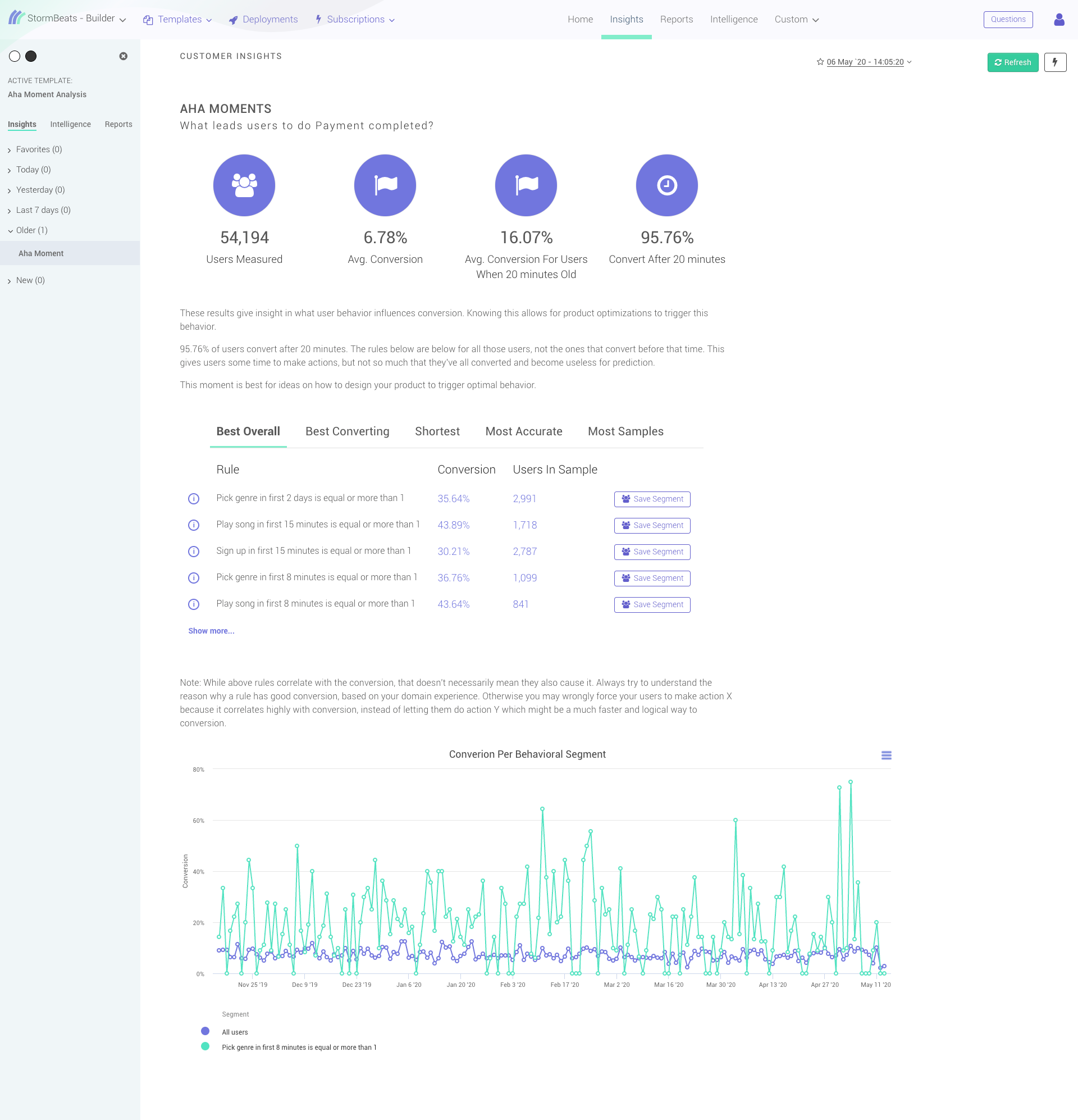Click the Show more... link
Screen dimensions: 1078x1120
tap(211, 631)
